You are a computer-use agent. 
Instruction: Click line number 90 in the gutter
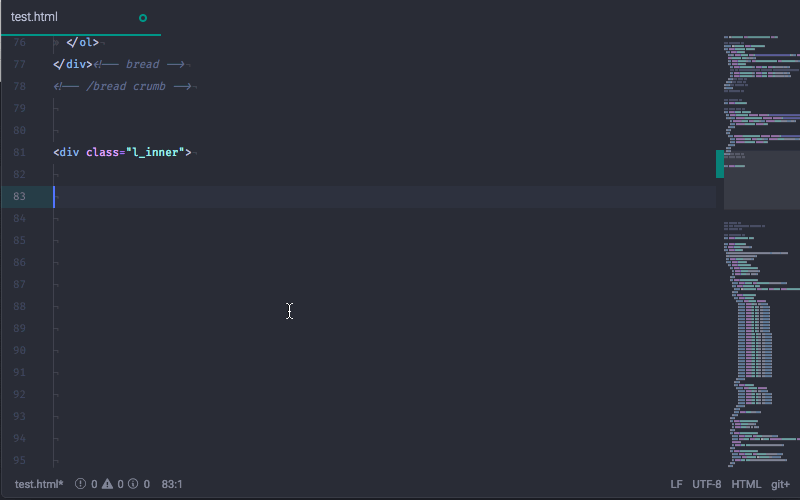[x=20, y=350]
